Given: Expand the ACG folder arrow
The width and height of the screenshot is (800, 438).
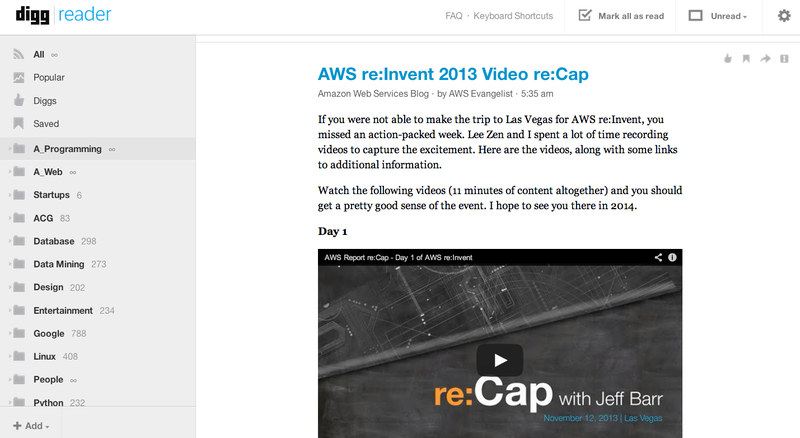Looking at the screenshot, I should (10, 218).
